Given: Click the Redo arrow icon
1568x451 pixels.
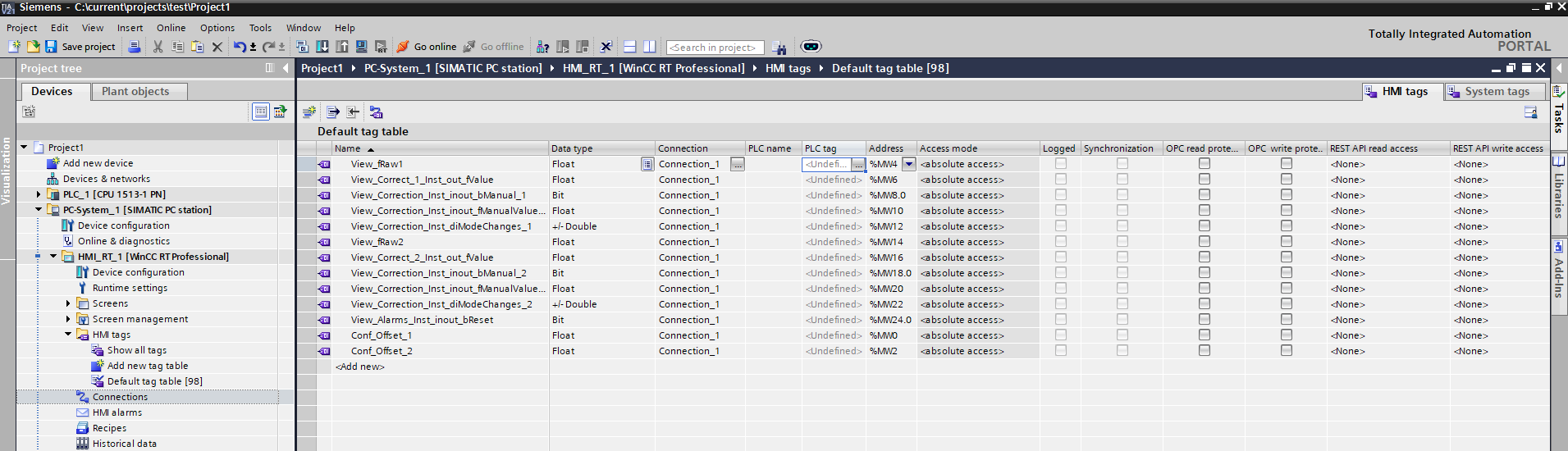Looking at the screenshot, I should pos(268,47).
